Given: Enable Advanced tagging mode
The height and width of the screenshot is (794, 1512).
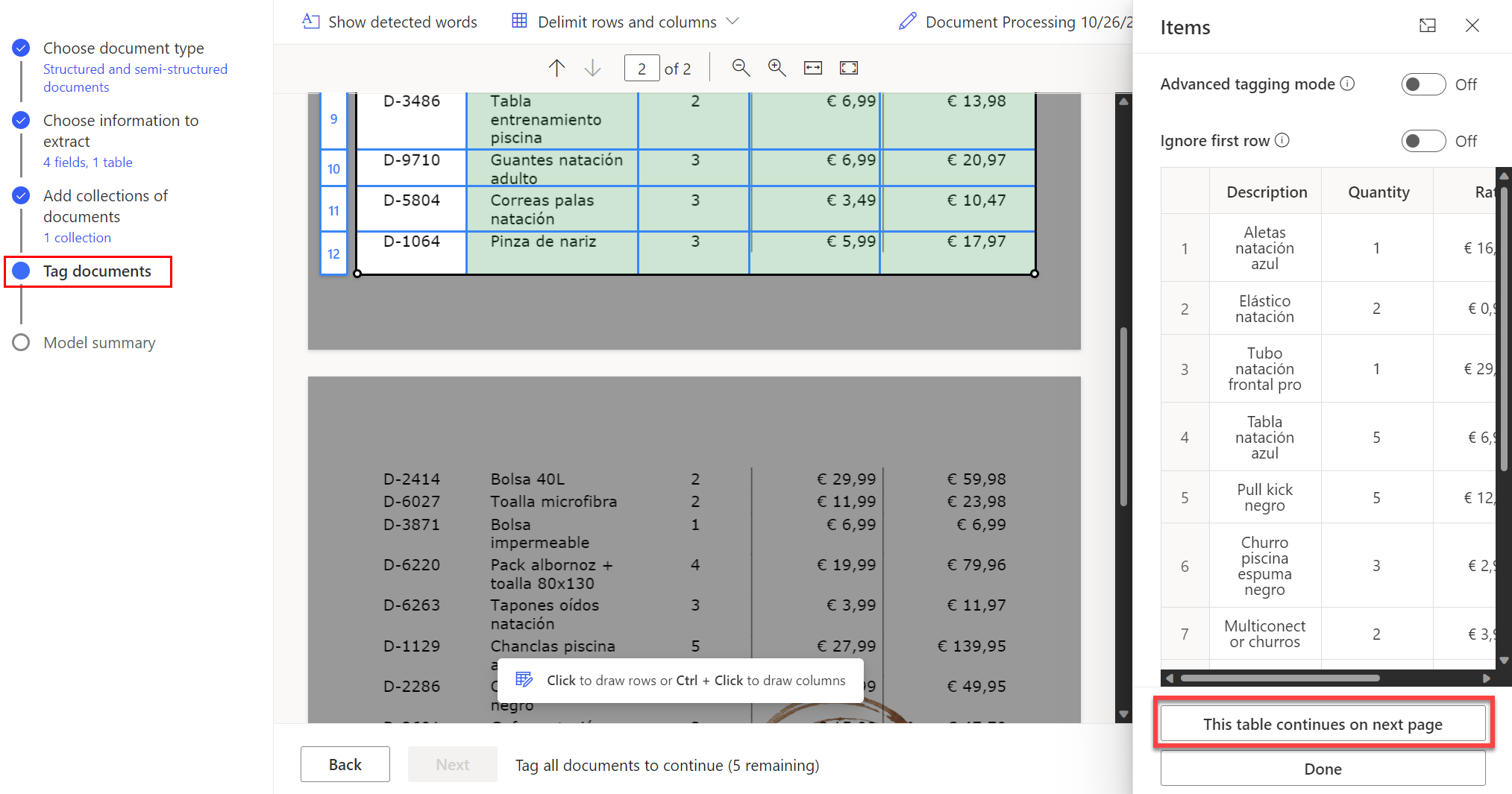Looking at the screenshot, I should pos(1422,84).
